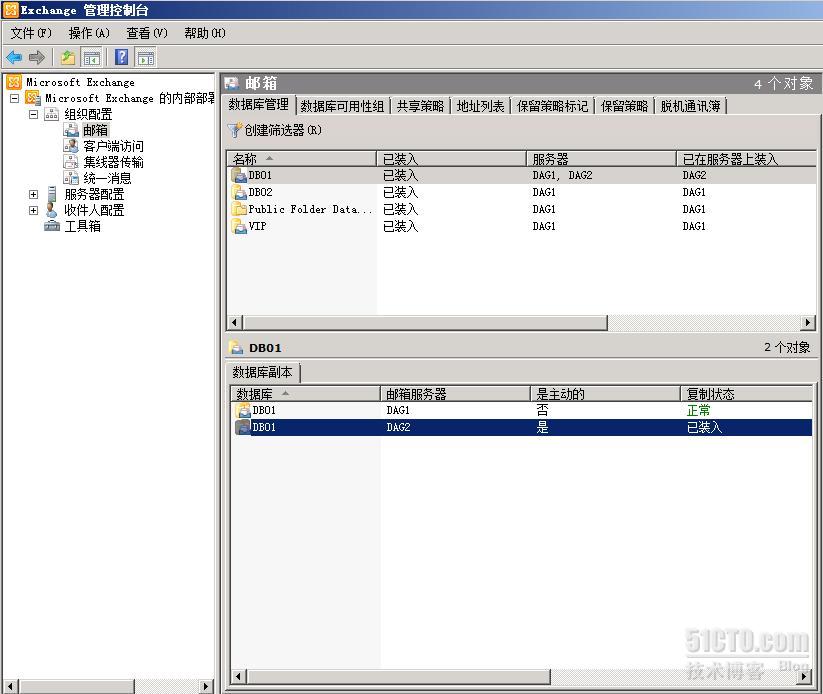Click right arrow of database list scrollbar
This screenshot has width=823, height=694.
pyautogui.click(x=809, y=322)
